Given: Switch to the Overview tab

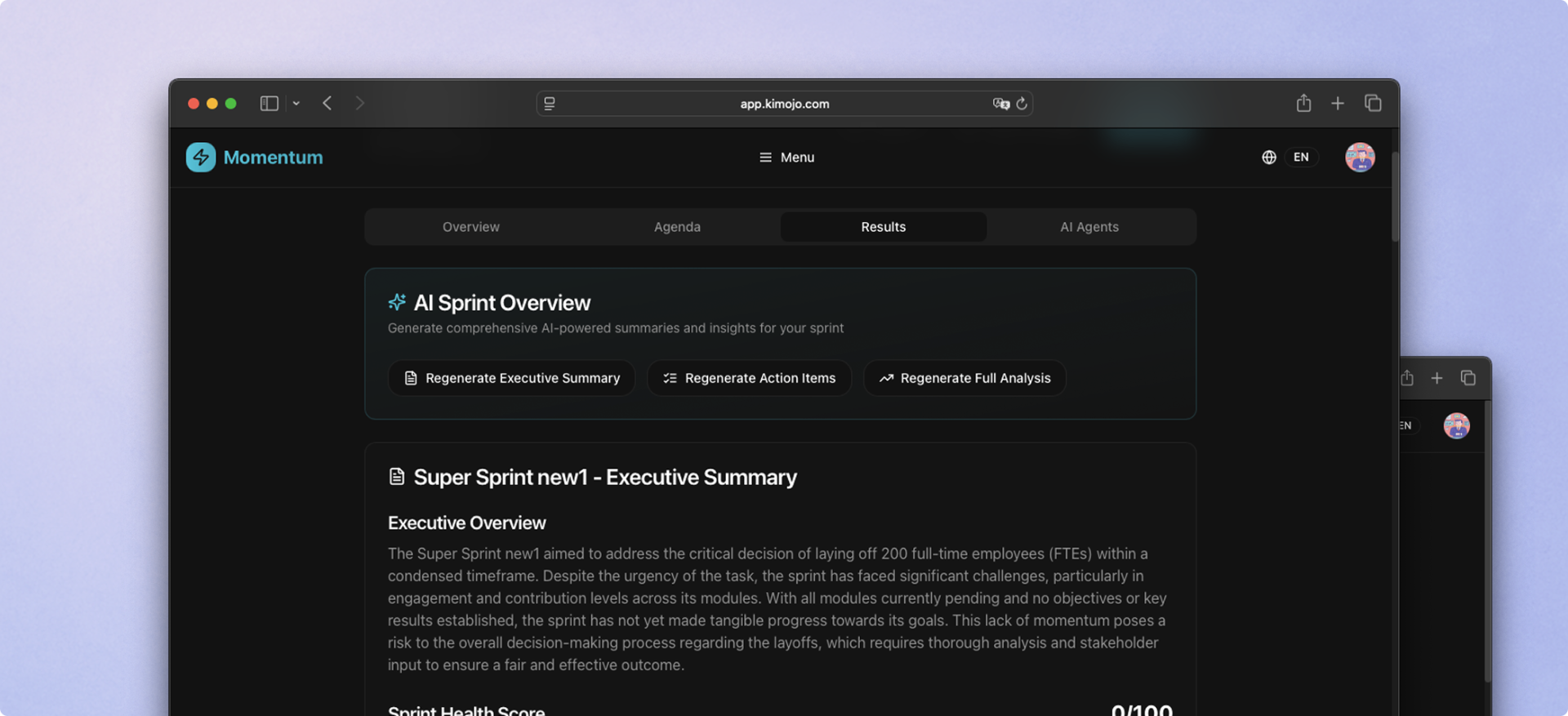Looking at the screenshot, I should (x=470, y=227).
